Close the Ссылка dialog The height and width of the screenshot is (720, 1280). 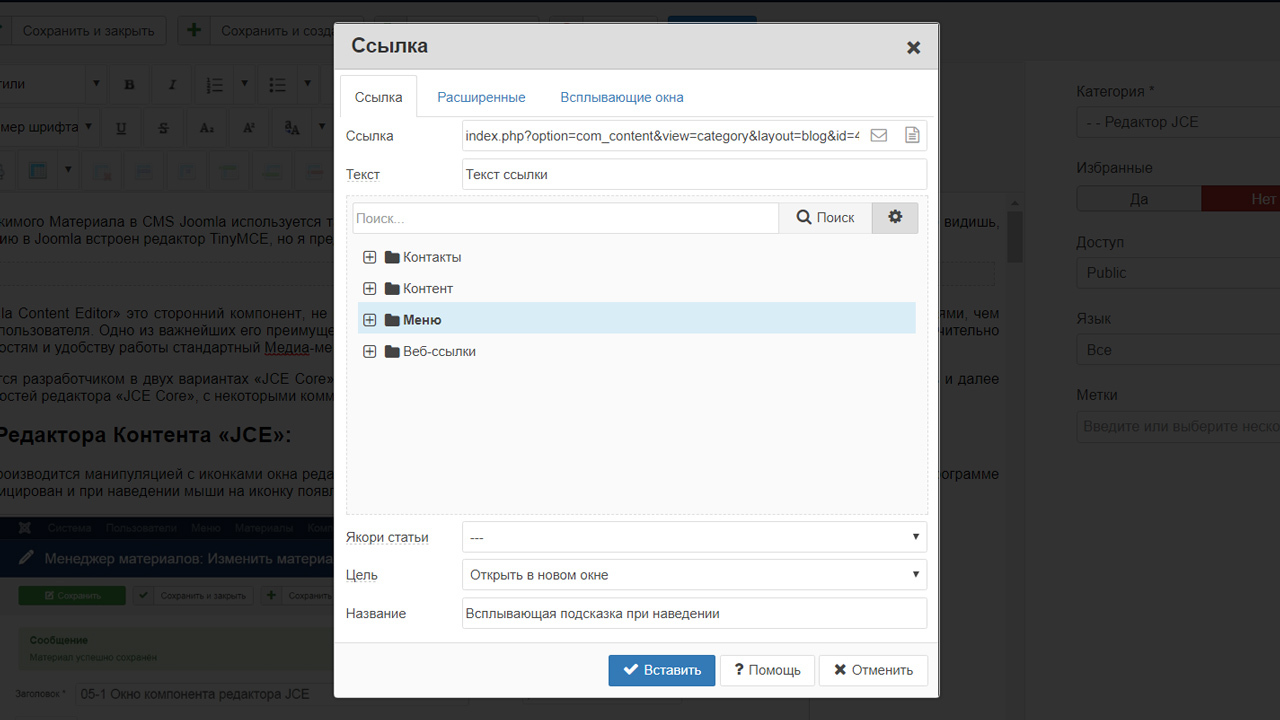click(913, 47)
